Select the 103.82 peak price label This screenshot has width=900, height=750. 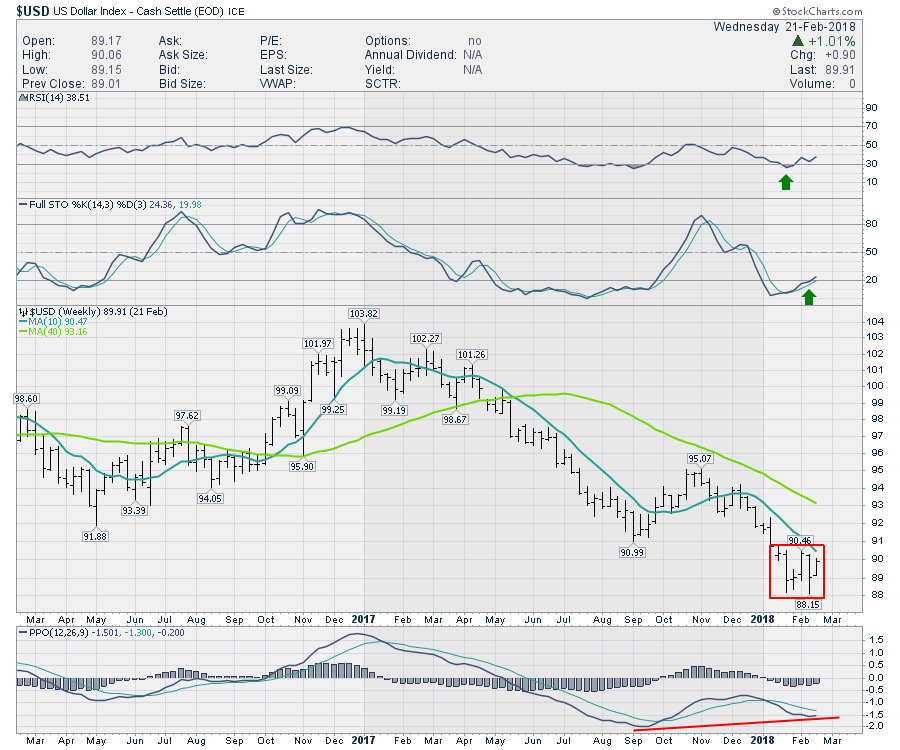pos(363,314)
